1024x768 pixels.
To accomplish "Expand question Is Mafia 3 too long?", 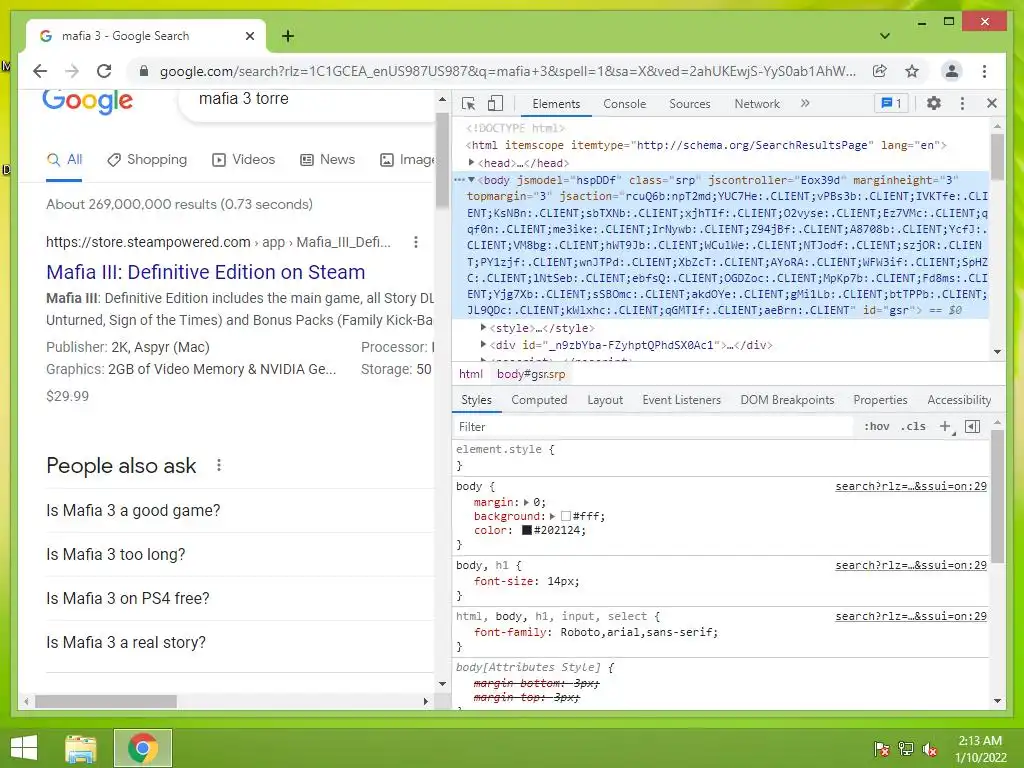I will point(240,554).
